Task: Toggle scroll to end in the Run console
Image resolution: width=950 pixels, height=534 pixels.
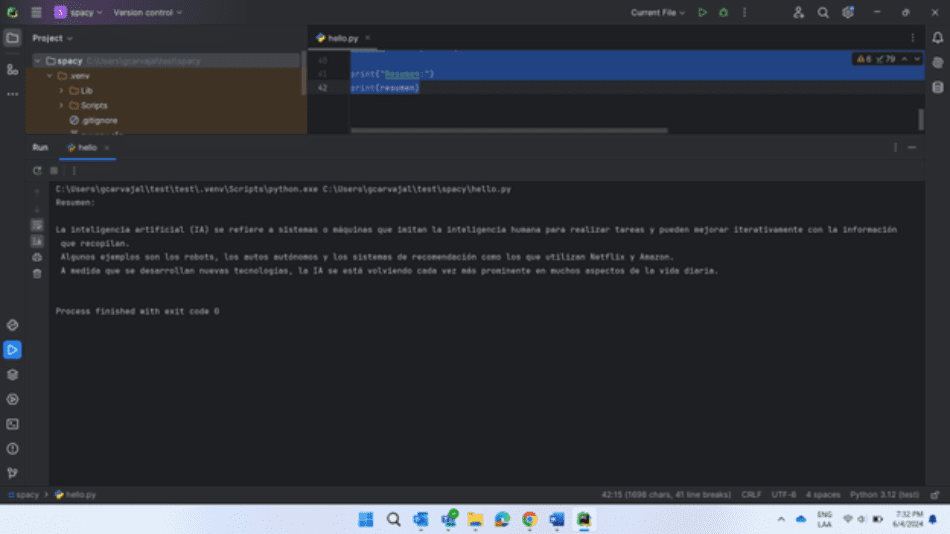Action: point(37,241)
